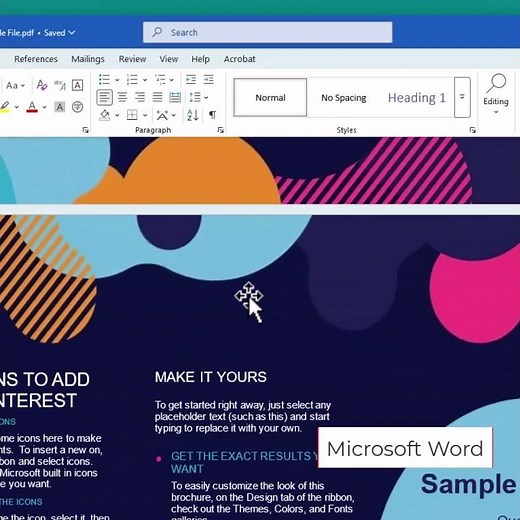The height and width of the screenshot is (520, 520).
Task: Open Styles pane launcher
Action: 472,130
